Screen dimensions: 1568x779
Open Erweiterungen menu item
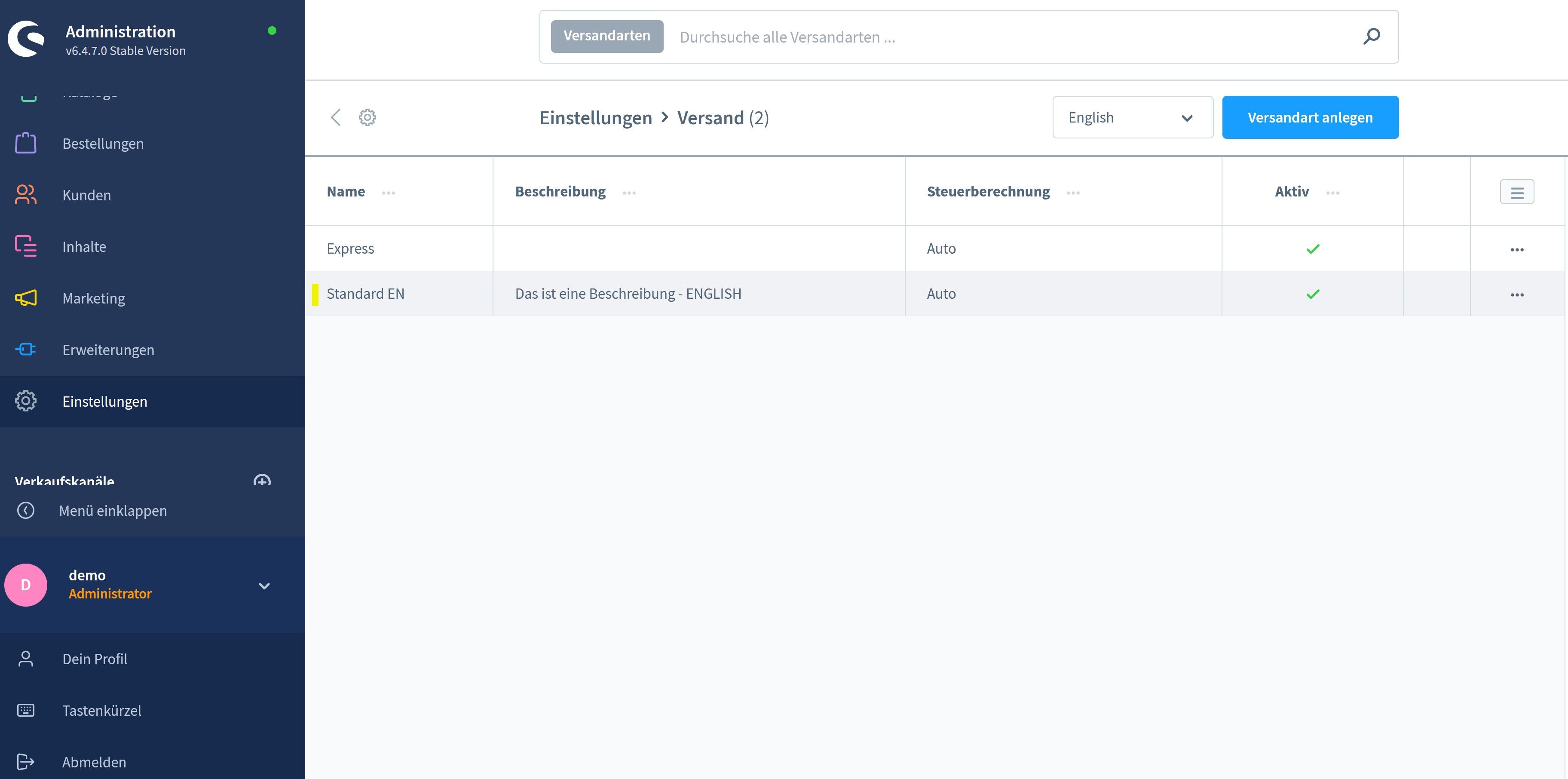tap(108, 350)
